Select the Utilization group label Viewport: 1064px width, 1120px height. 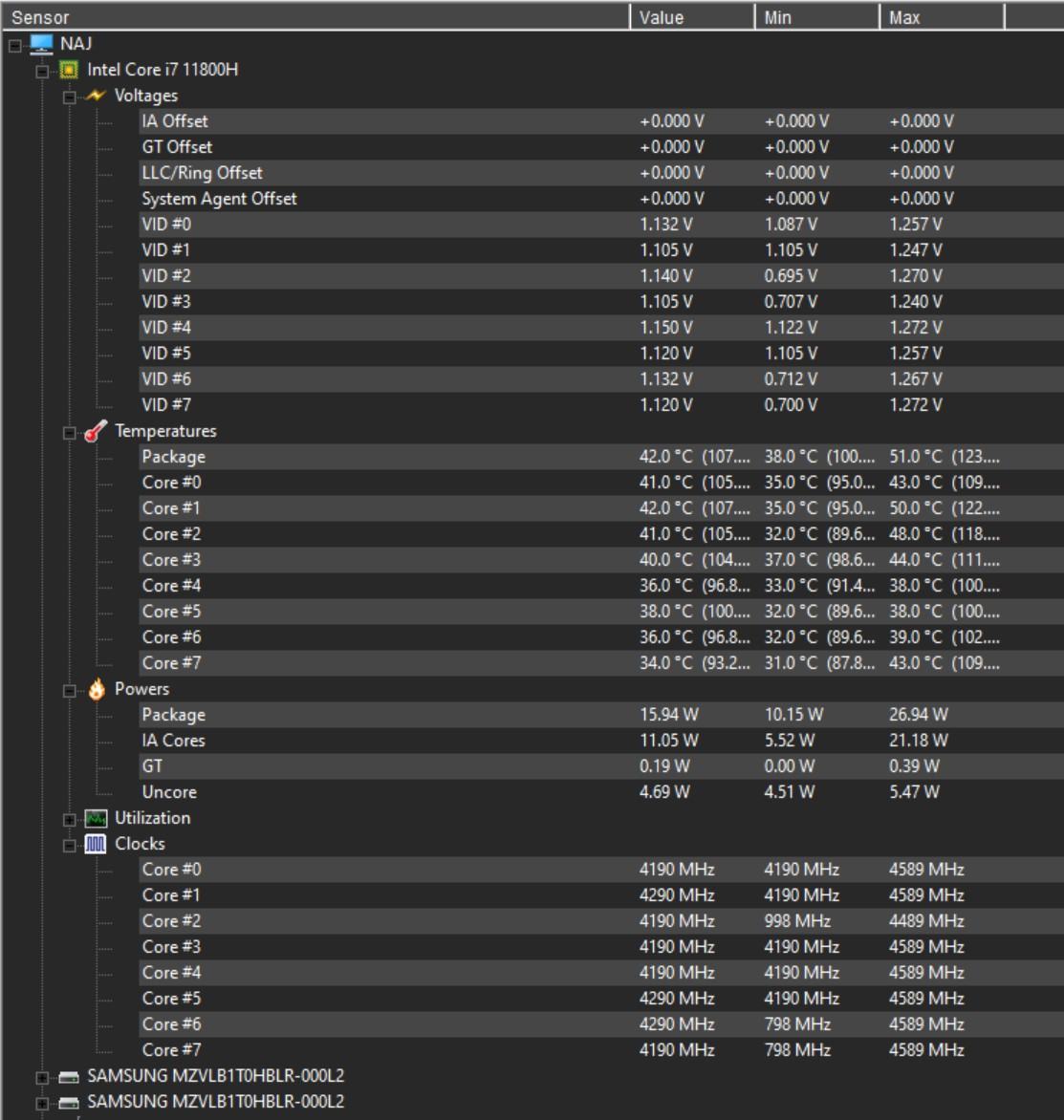tap(153, 819)
